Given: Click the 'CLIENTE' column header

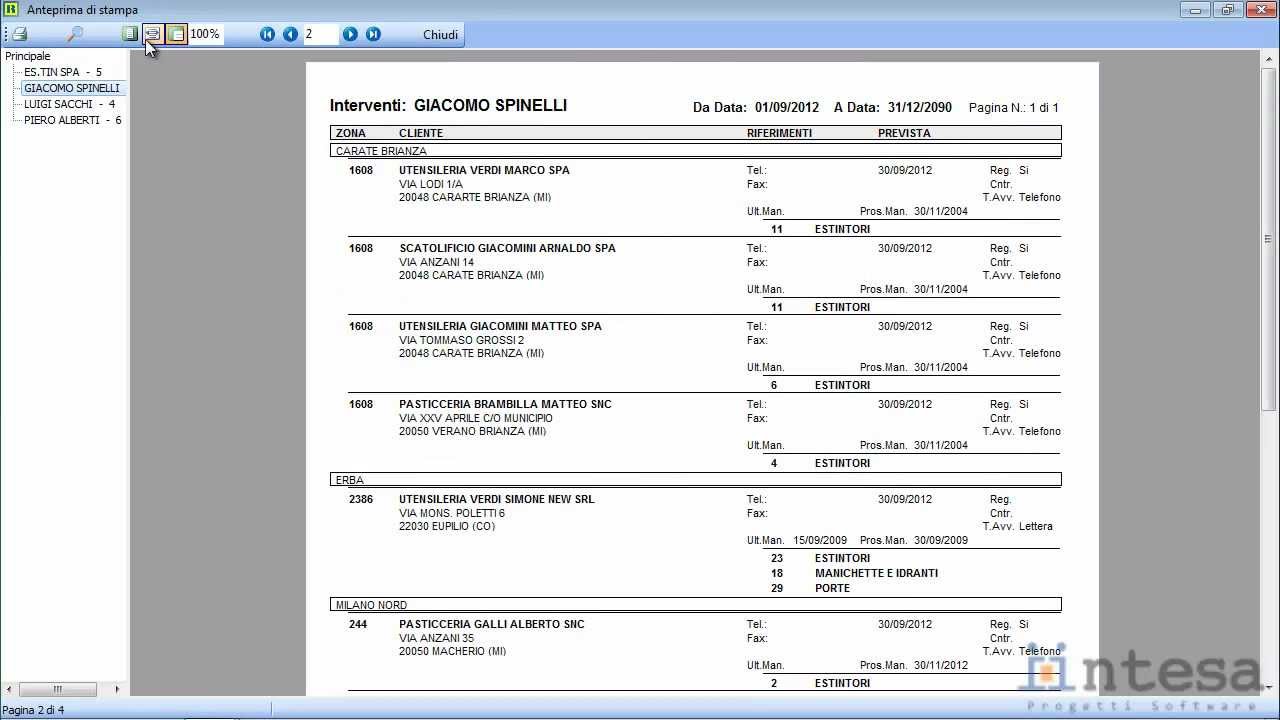Looking at the screenshot, I should [x=420, y=133].
